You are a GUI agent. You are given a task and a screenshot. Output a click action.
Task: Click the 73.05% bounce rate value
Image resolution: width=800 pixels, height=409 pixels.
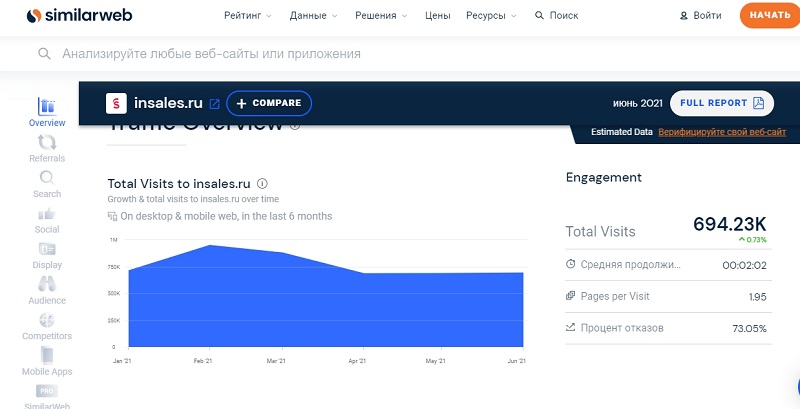[749, 329]
